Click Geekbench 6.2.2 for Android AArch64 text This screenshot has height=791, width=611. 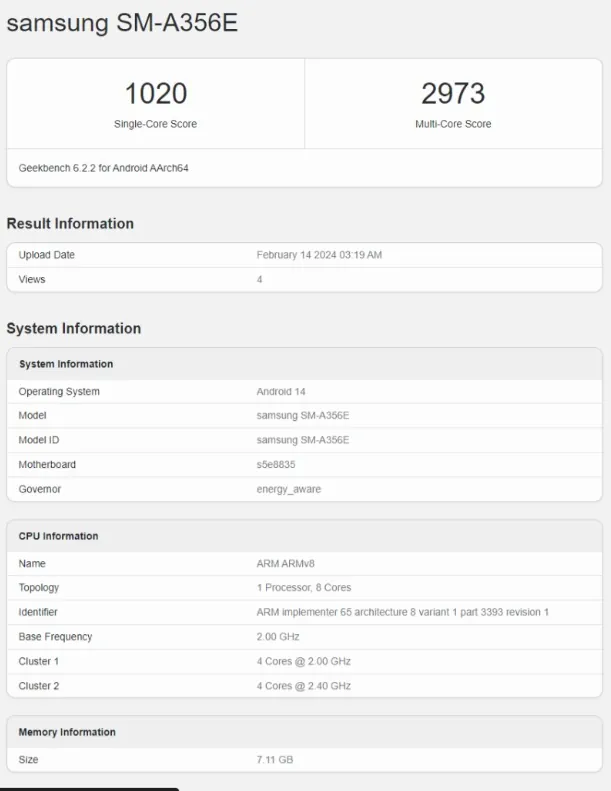(103, 168)
